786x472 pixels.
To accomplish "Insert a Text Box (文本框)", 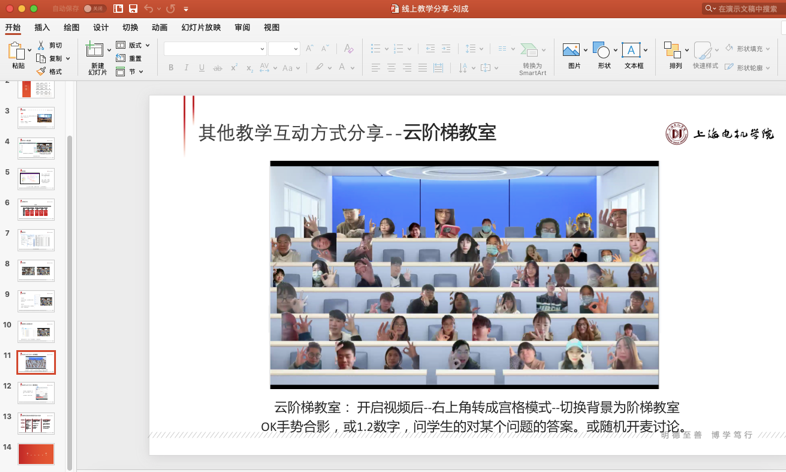I will pyautogui.click(x=632, y=51).
